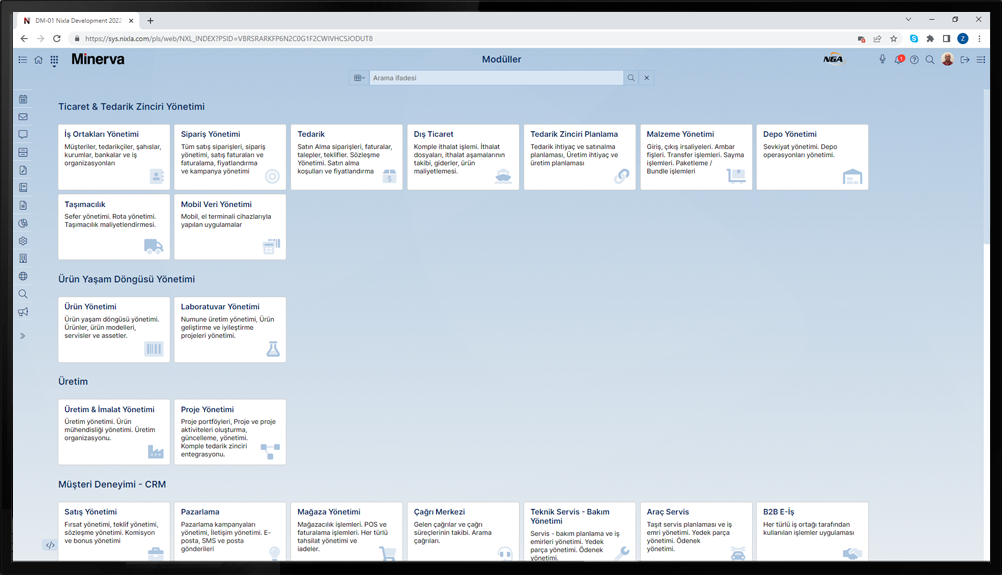Bookmark this page with the star icon
The width and height of the screenshot is (1002, 575).
pyautogui.click(x=893, y=38)
